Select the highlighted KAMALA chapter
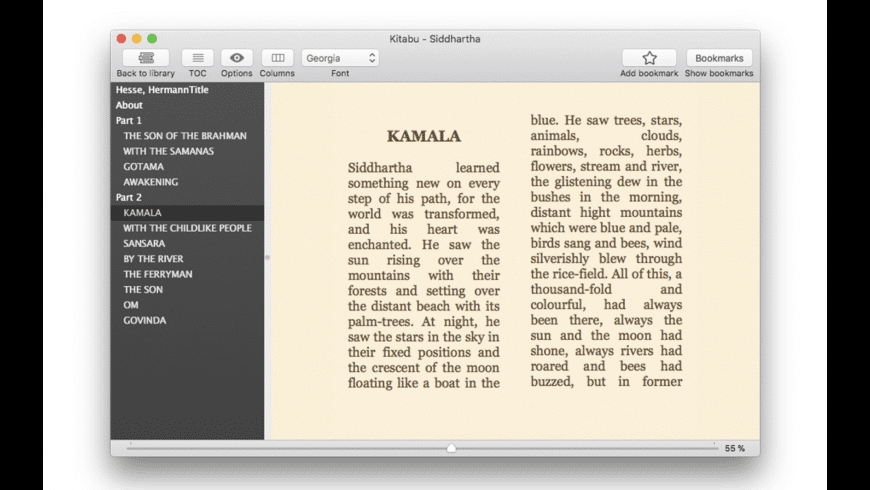870x490 pixels. pyautogui.click(x=187, y=213)
